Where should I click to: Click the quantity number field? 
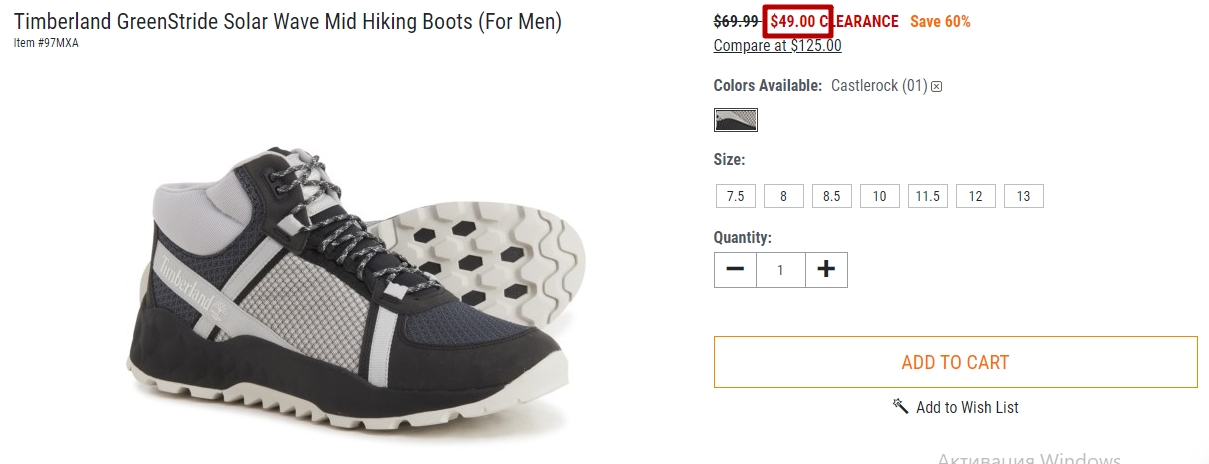point(781,270)
